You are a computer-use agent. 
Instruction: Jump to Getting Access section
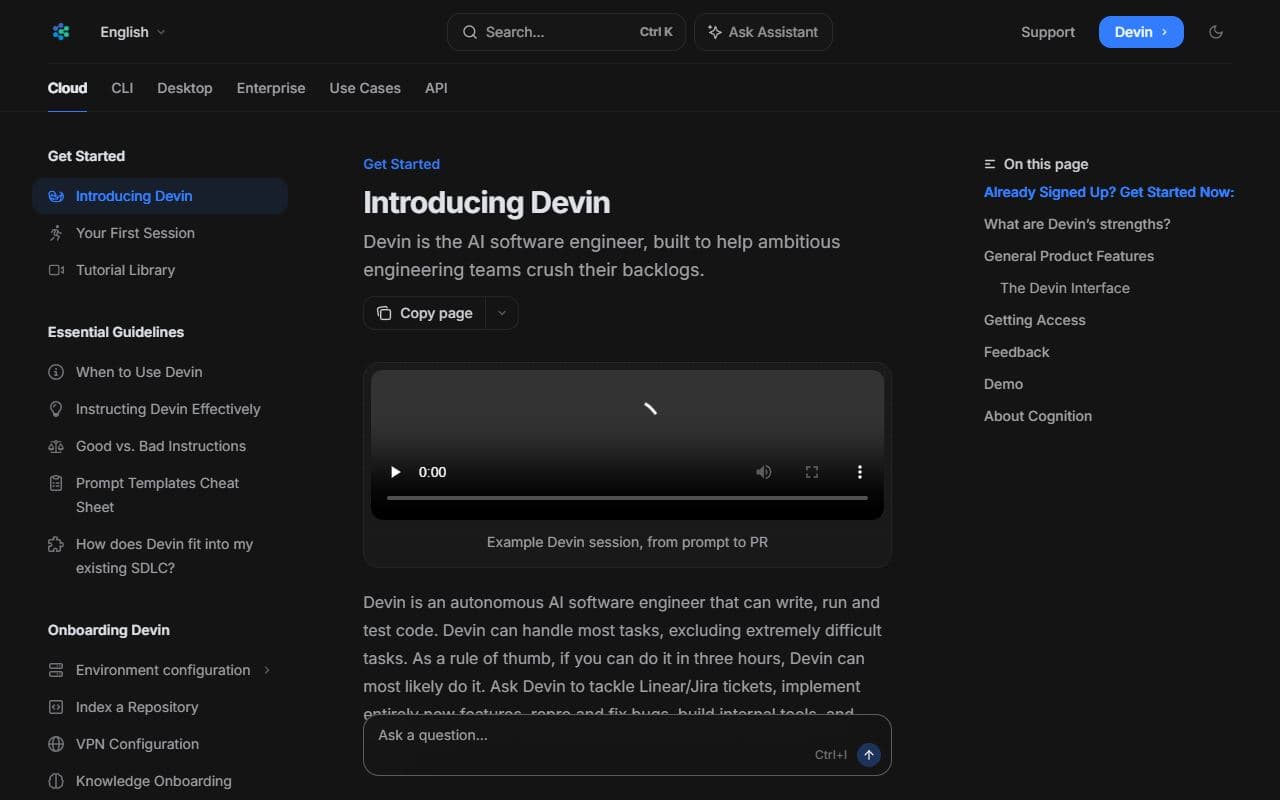click(x=1035, y=320)
